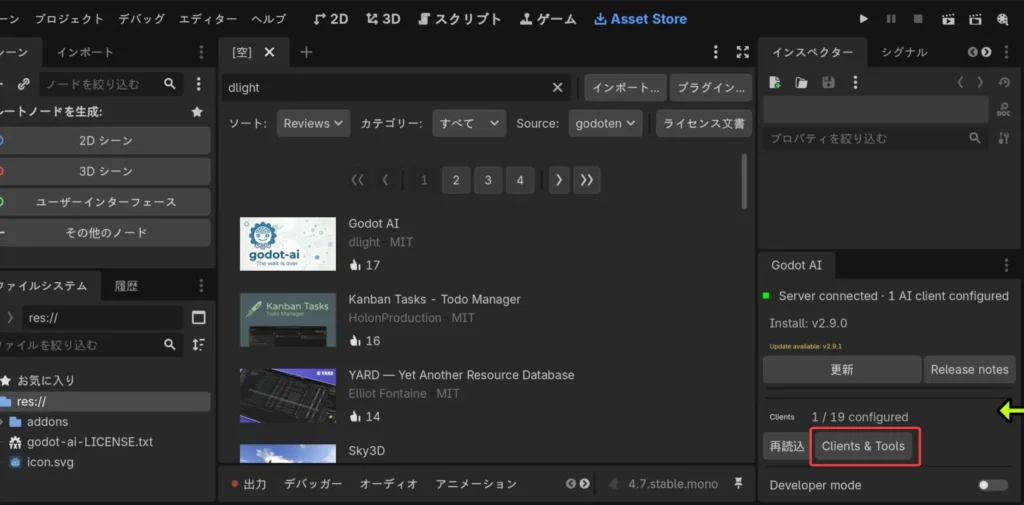Viewport: 1024px width, 505px height.
Task: Click the Release notes button
Action: point(969,370)
